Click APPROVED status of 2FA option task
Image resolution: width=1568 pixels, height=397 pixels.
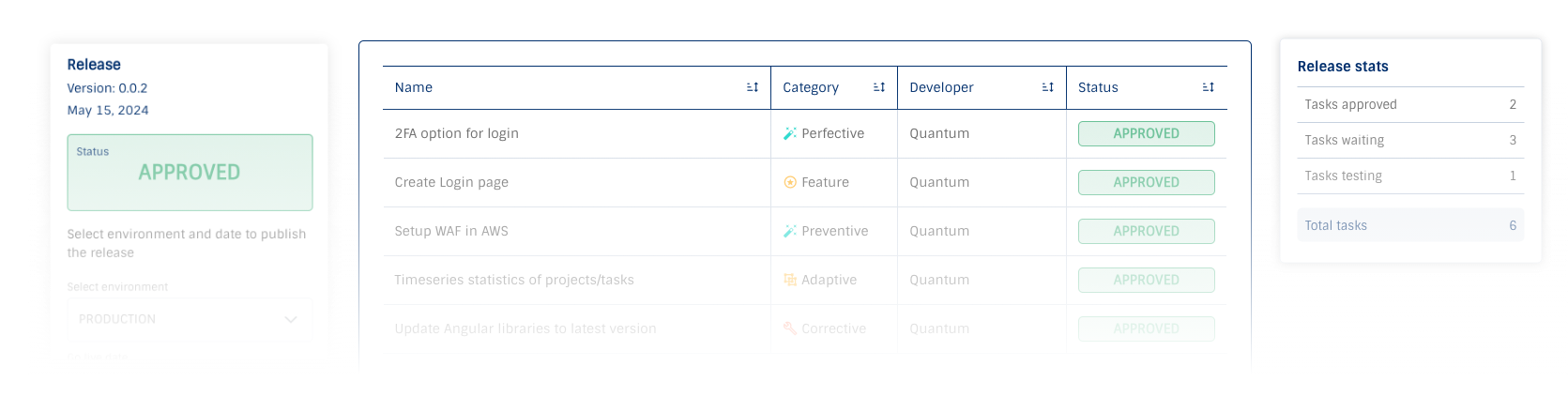(x=1147, y=133)
